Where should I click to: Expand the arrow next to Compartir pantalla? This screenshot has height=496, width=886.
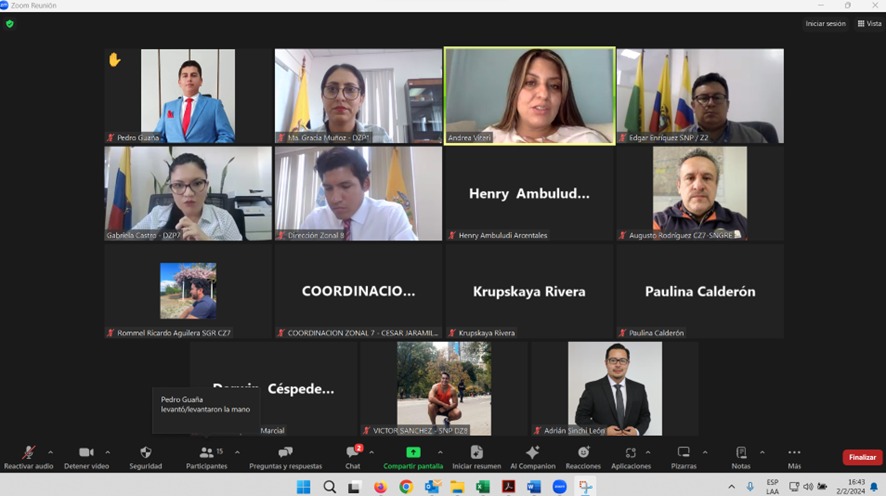[x=440, y=452]
